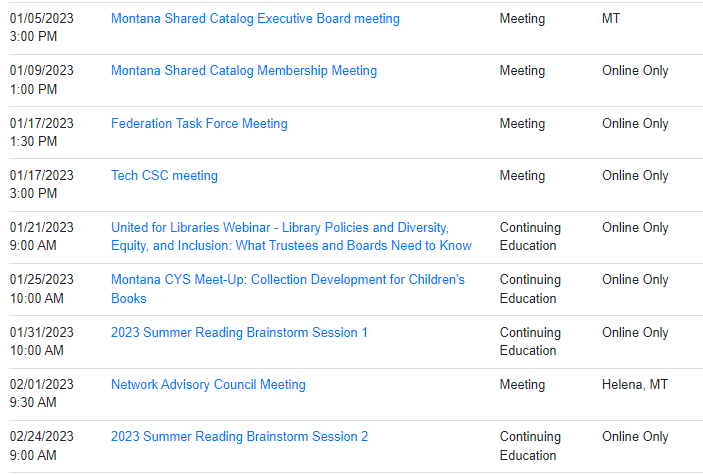Click the Federation Task Force Meeting link
Image resolution: width=703 pixels, height=475 pixels.
[199, 124]
